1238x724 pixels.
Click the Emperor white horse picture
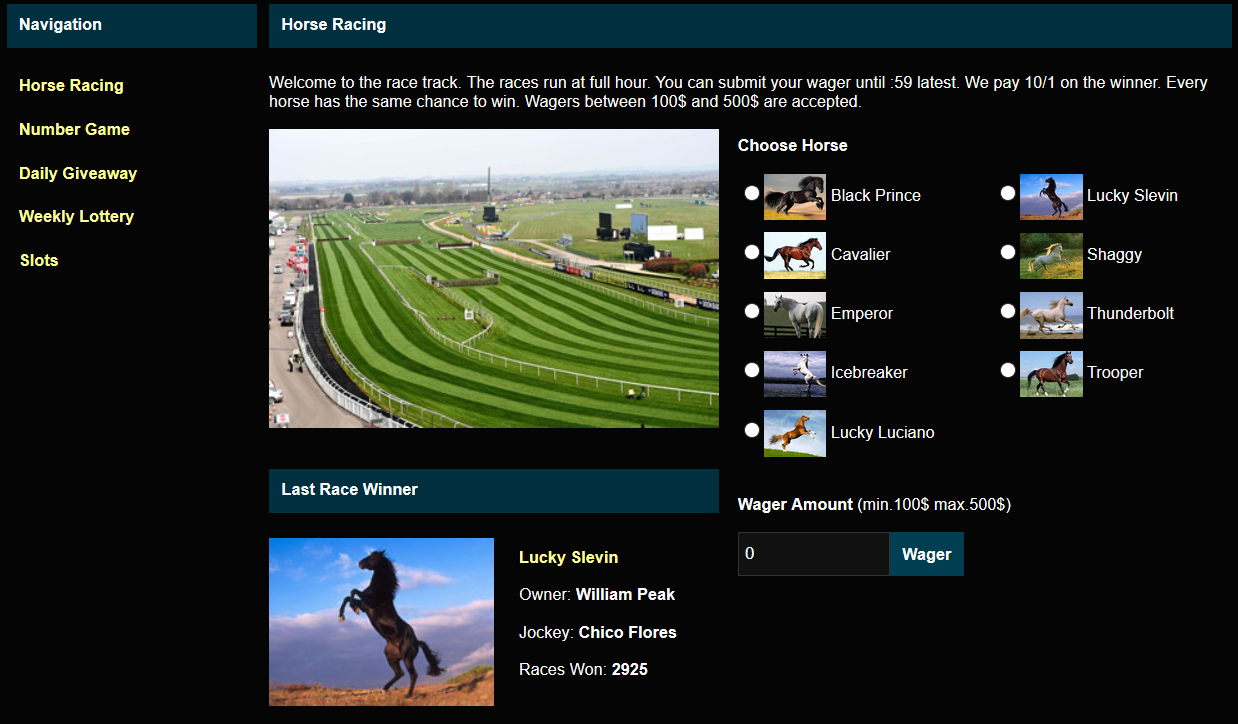795,314
